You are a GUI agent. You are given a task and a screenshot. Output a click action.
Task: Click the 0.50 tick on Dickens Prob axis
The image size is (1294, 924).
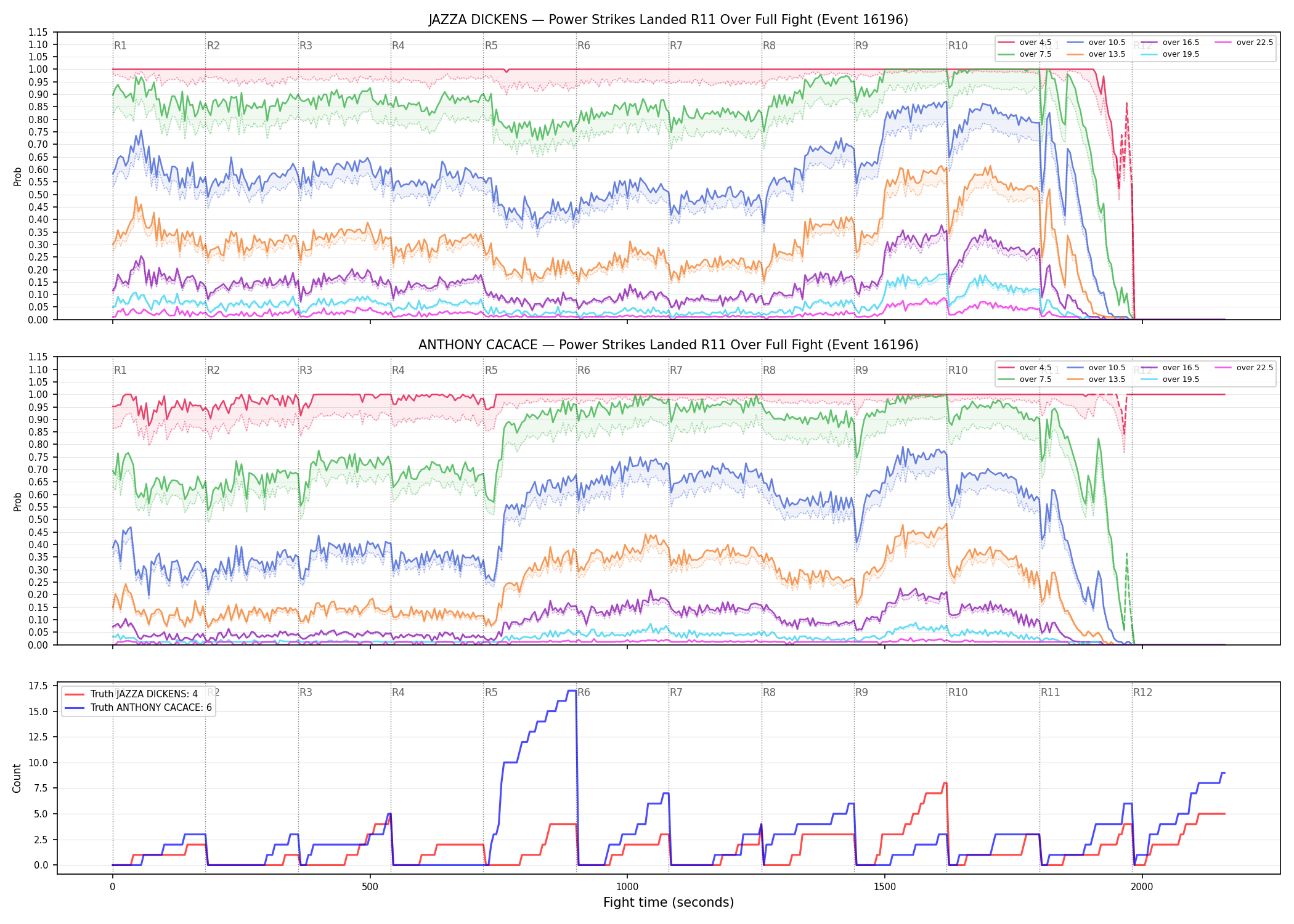click(38, 195)
